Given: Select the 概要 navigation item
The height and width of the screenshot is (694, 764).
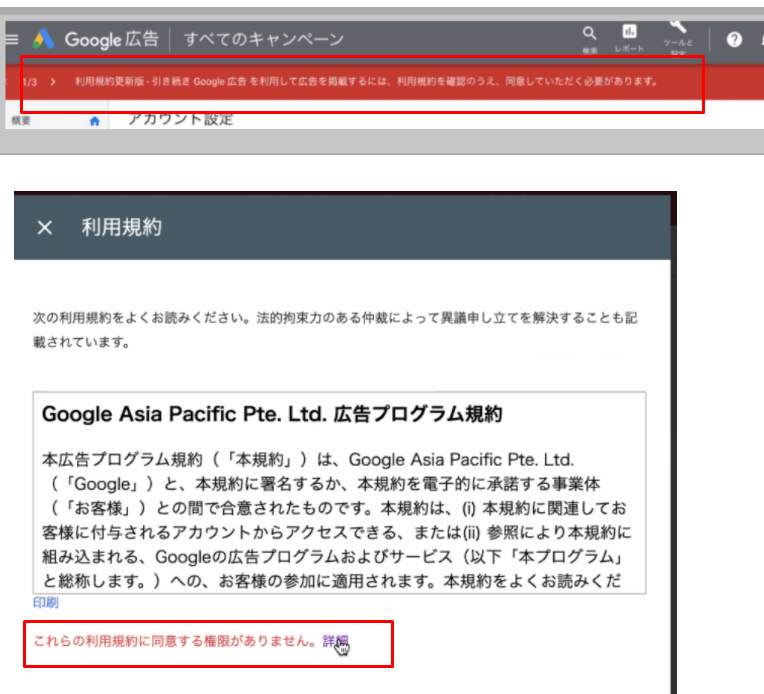Looking at the screenshot, I should (x=20, y=121).
